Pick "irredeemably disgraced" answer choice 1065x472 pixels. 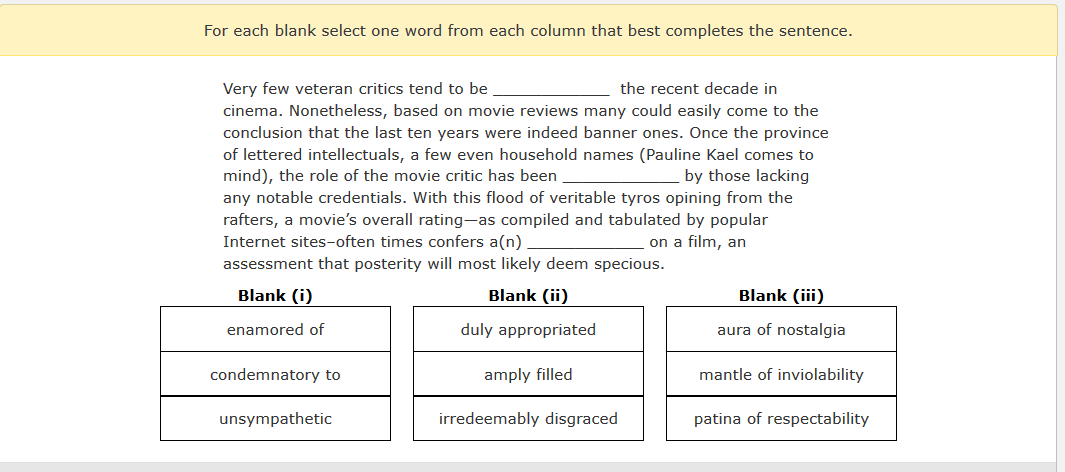coord(528,418)
